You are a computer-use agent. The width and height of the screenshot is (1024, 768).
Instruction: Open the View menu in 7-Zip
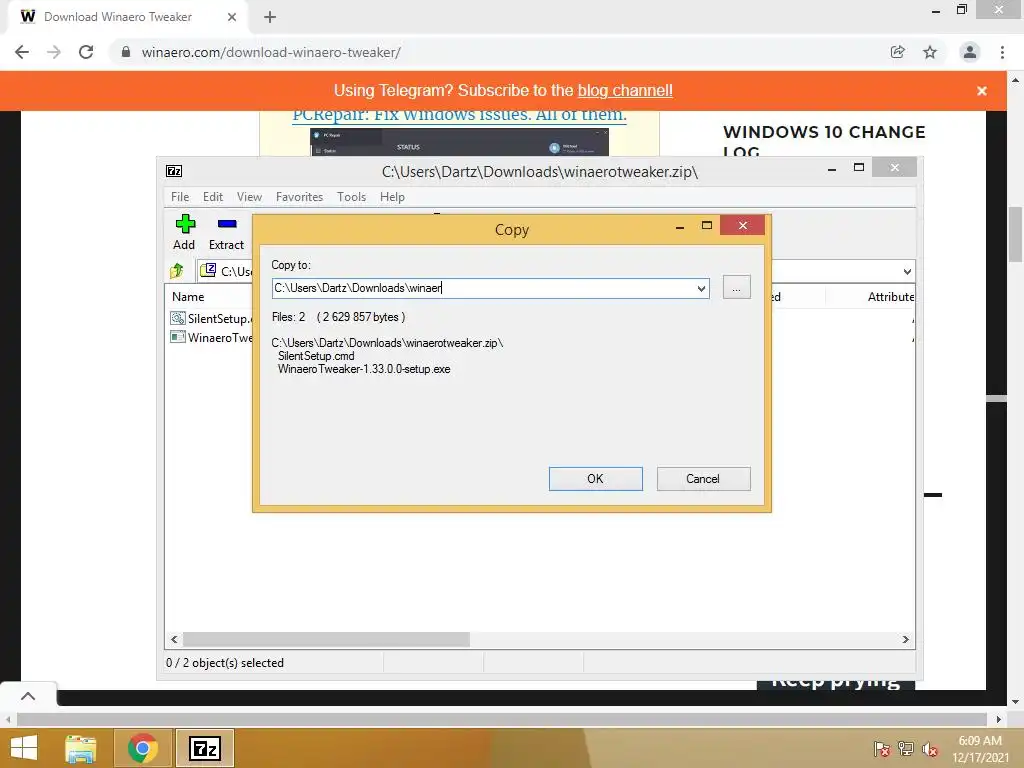point(249,197)
